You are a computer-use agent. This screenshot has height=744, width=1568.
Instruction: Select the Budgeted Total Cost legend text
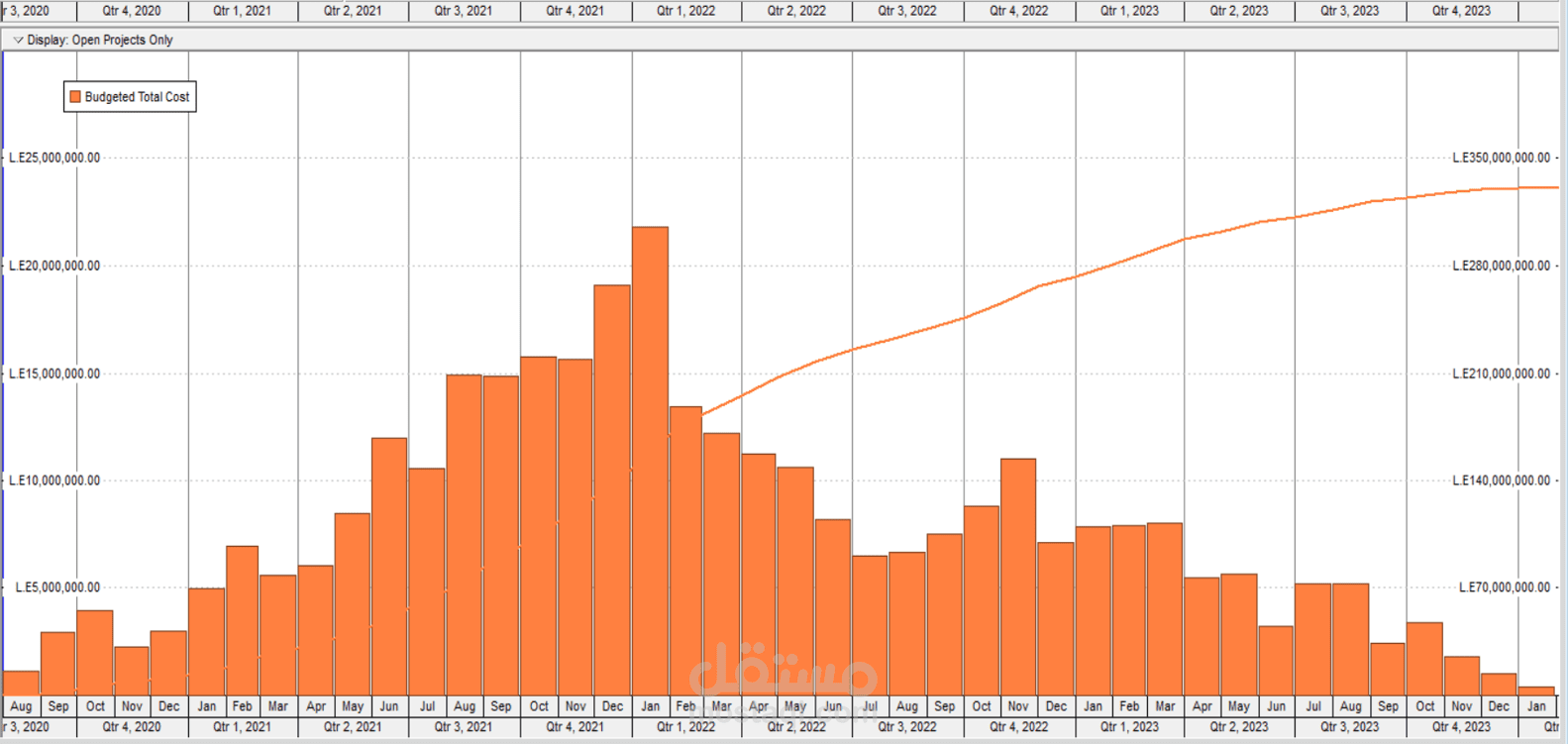click(137, 97)
